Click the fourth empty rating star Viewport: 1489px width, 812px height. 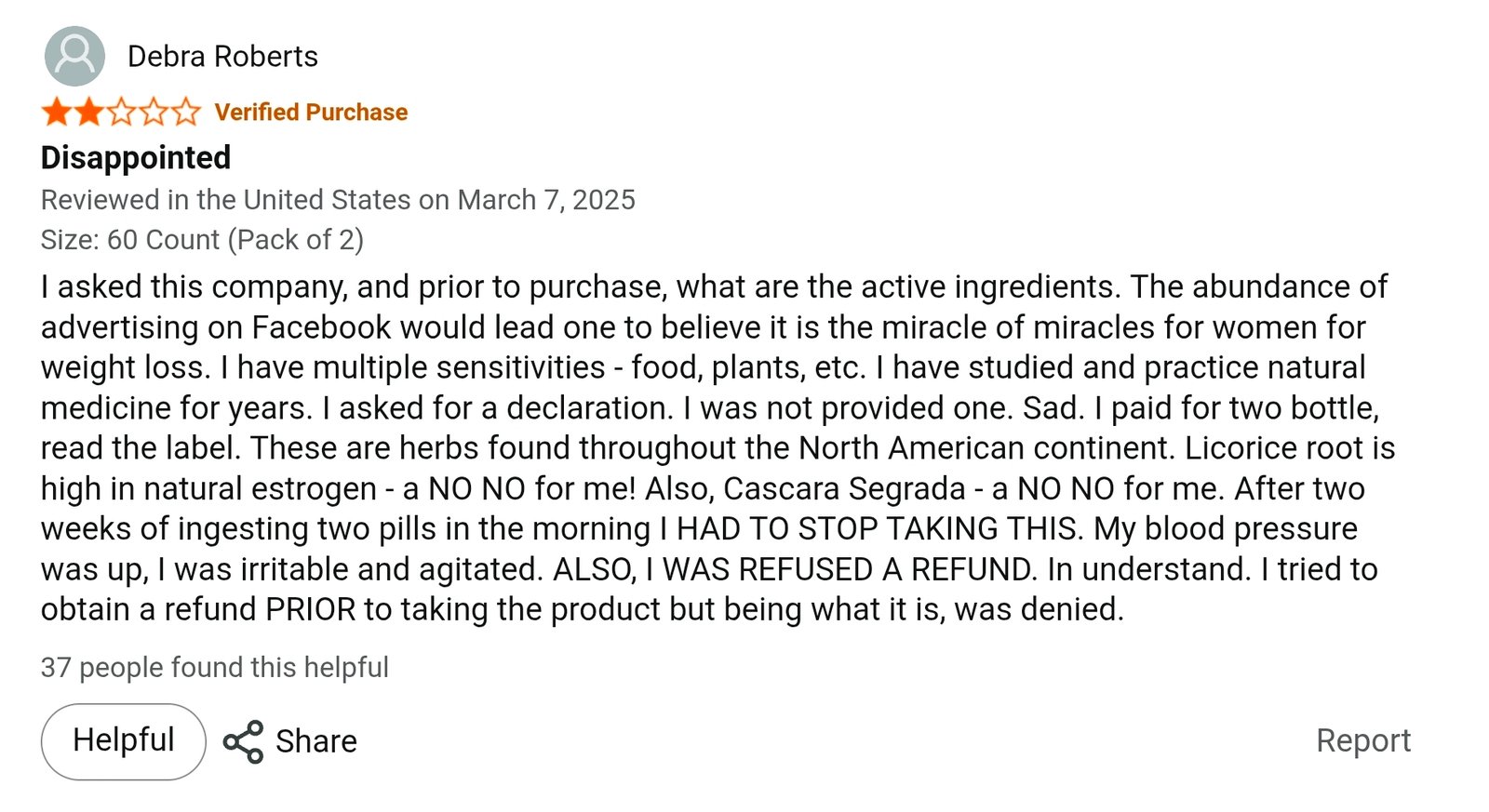pos(154,113)
